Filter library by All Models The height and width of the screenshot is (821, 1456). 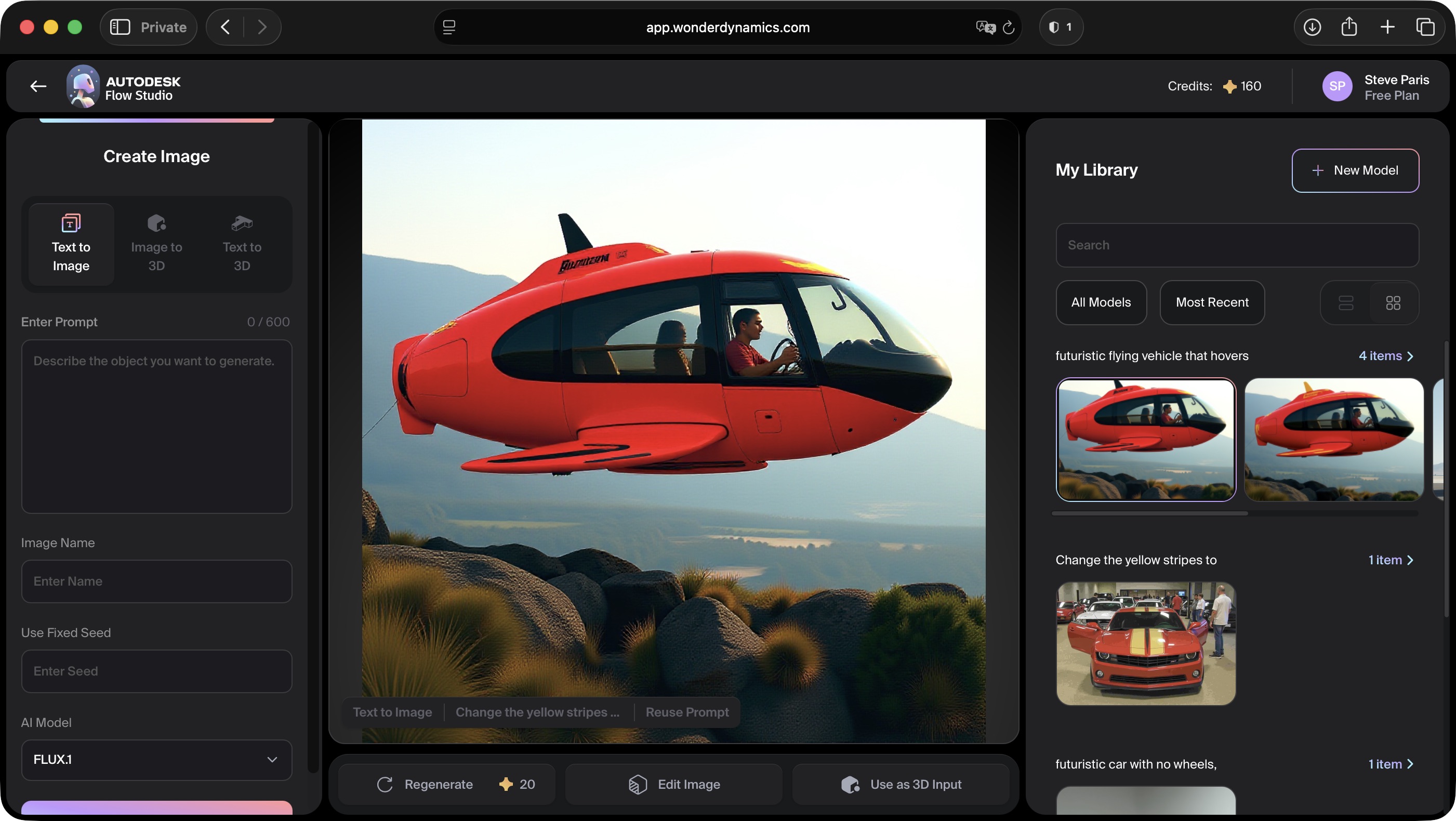tap(1101, 303)
